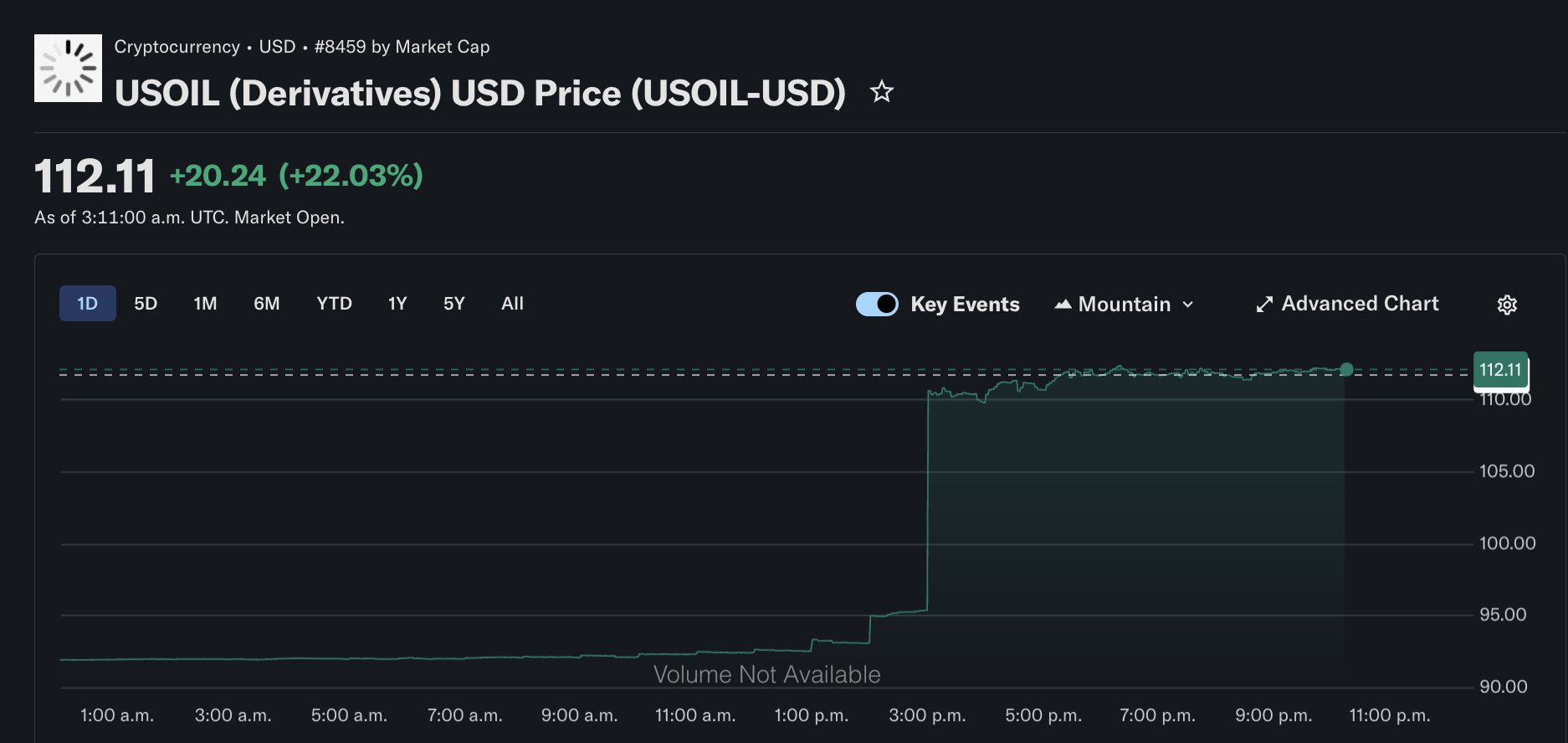Show the 6M price range
This screenshot has height=743, width=1568.
[x=266, y=304]
